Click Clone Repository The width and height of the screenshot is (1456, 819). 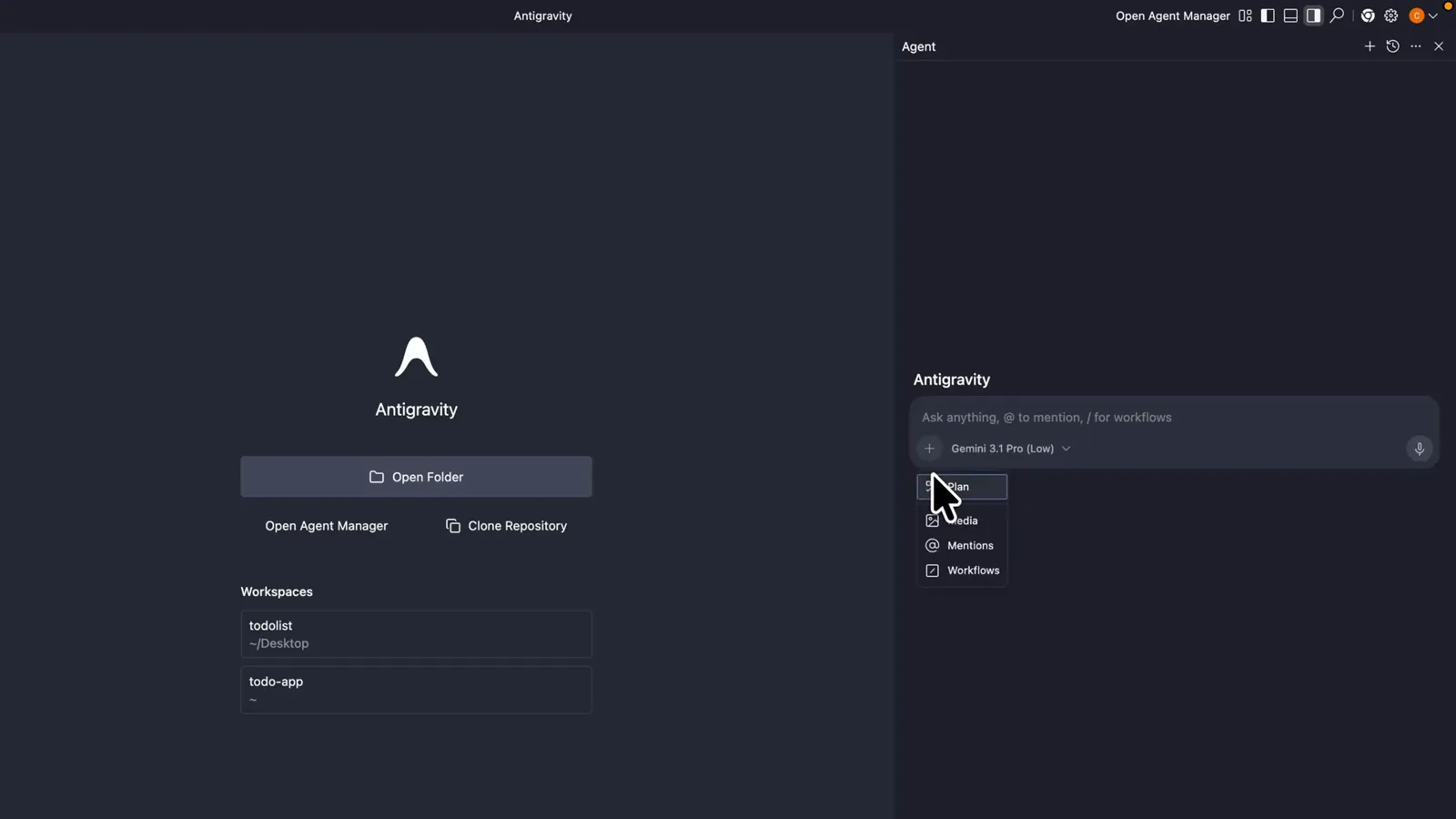(x=506, y=526)
